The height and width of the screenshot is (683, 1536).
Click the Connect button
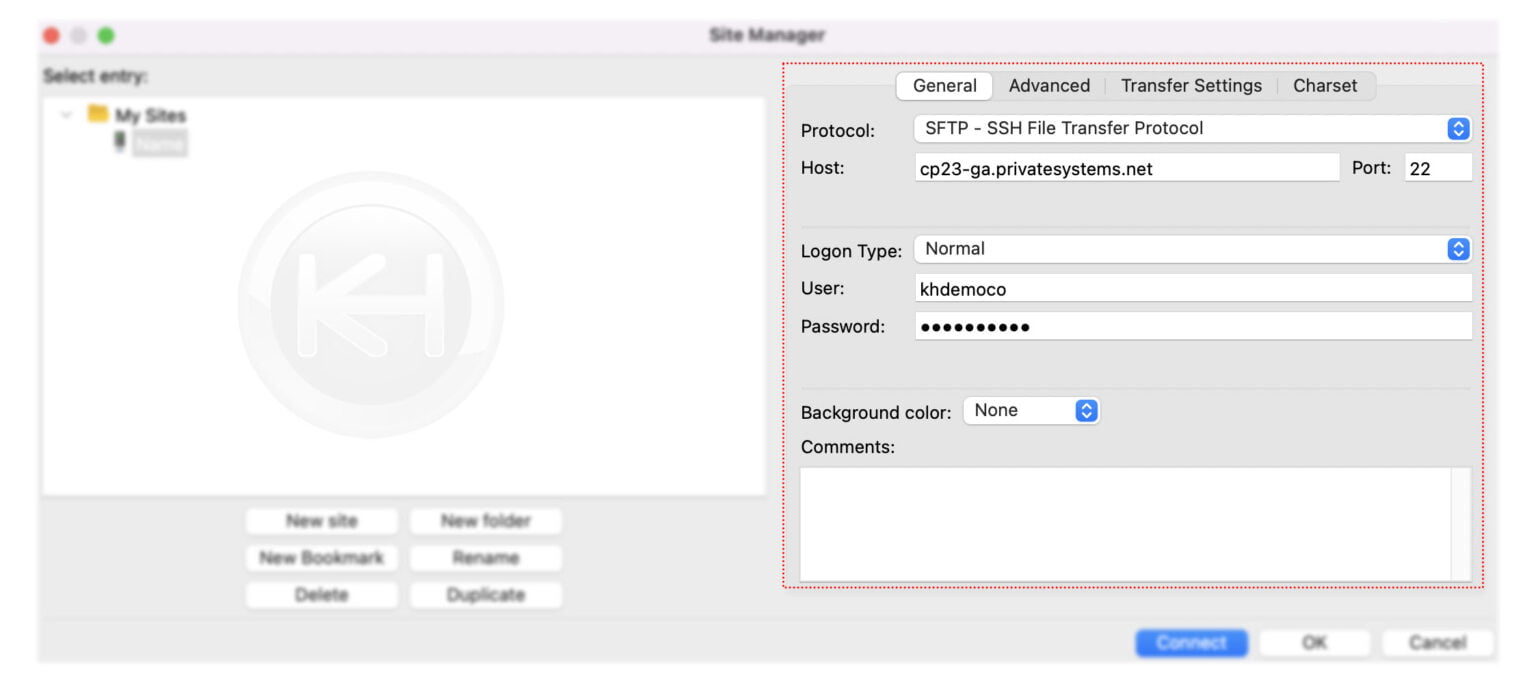click(1191, 643)
